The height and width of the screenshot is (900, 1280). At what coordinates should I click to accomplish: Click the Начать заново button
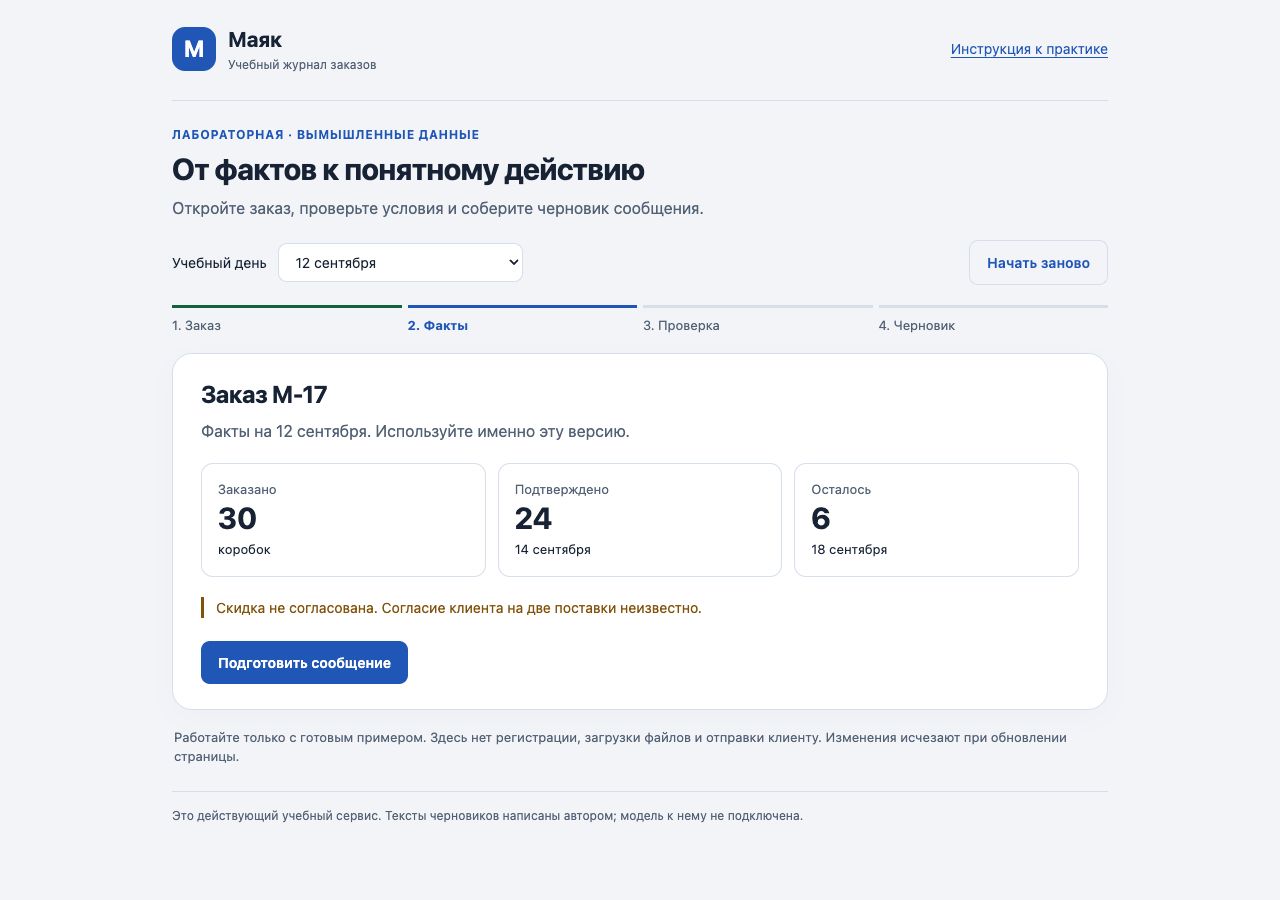pyautogui.click(x=1038, y=263)
